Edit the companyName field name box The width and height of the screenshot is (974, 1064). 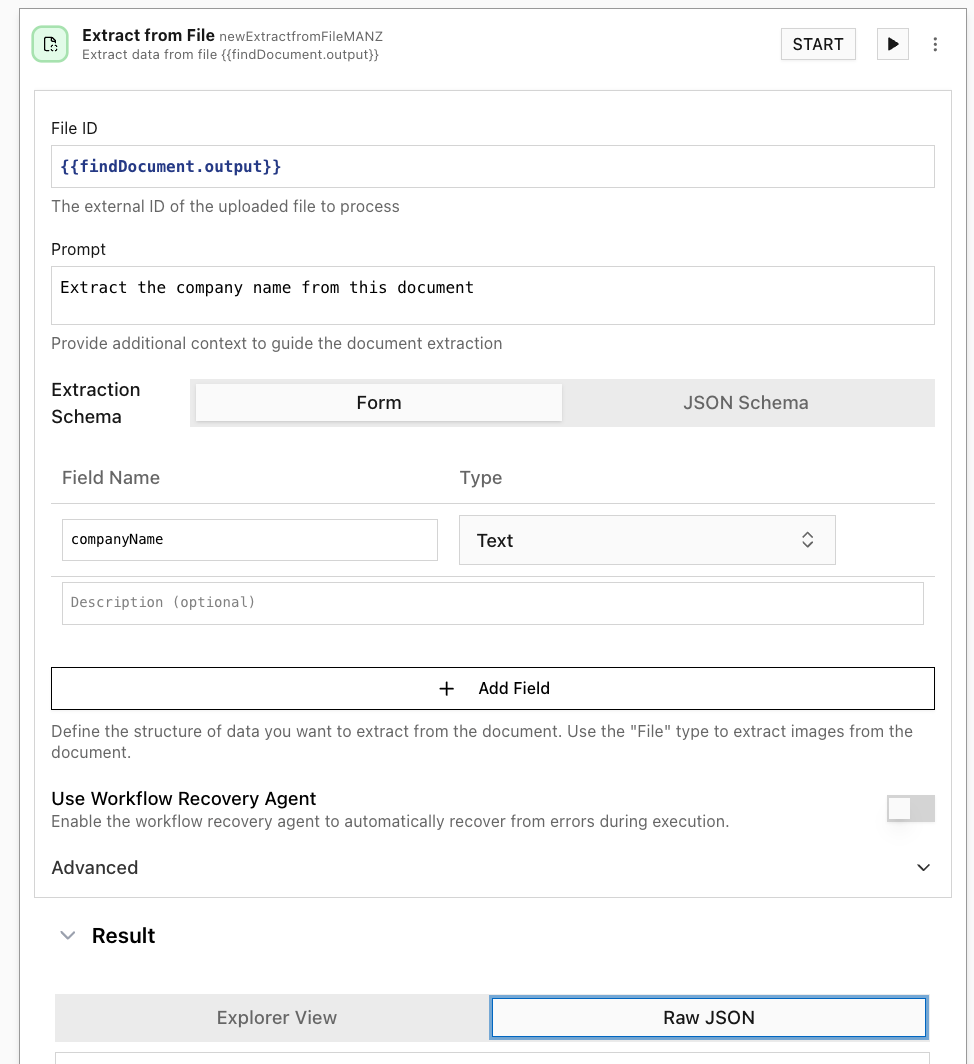250,539
